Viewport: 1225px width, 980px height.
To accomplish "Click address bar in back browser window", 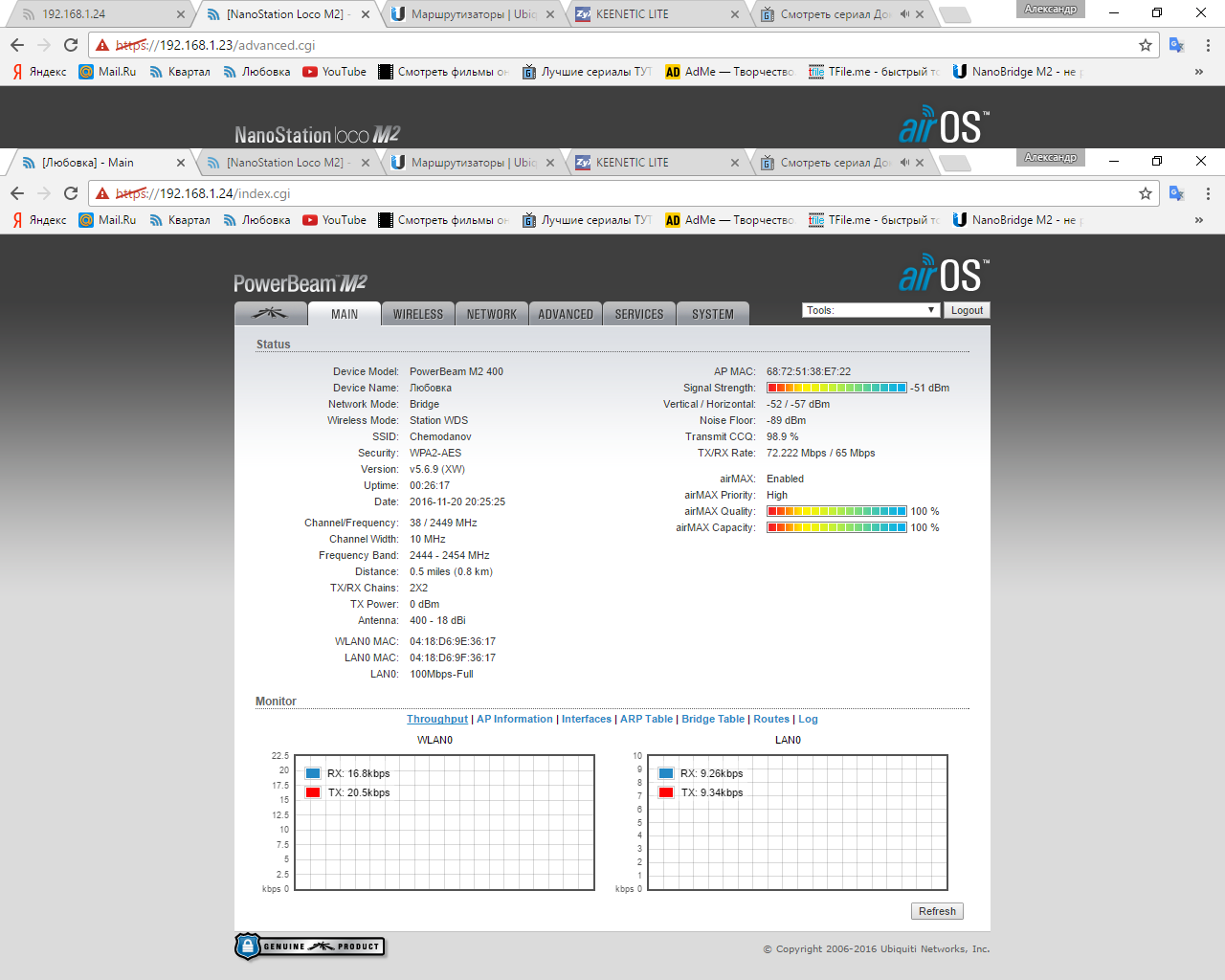I will [x=622, y=45].
